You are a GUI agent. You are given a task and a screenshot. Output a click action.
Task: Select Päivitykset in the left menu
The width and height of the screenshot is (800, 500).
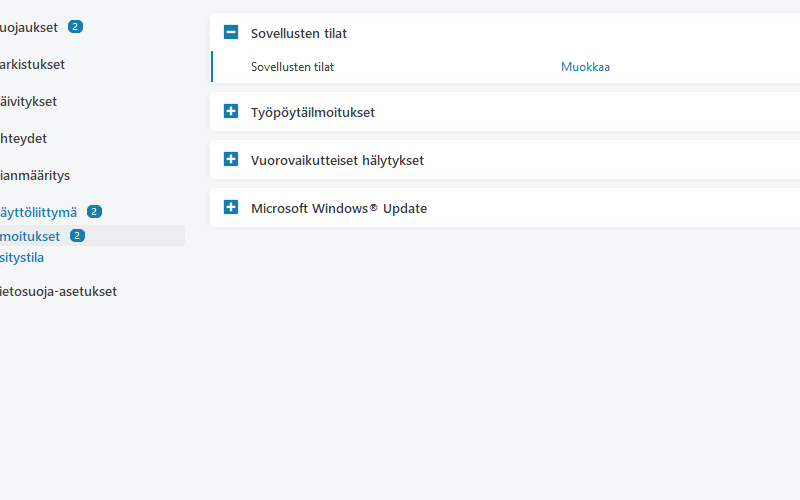pos(28,101)
